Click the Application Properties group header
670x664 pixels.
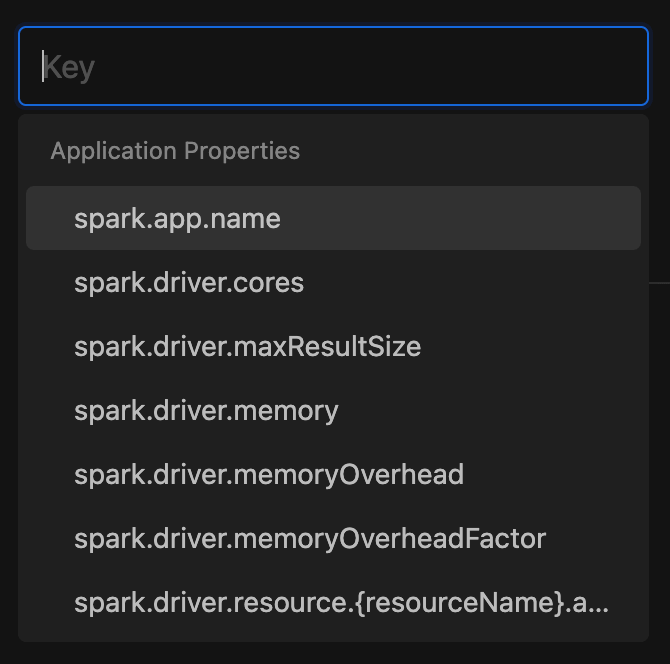coord(175,151)
